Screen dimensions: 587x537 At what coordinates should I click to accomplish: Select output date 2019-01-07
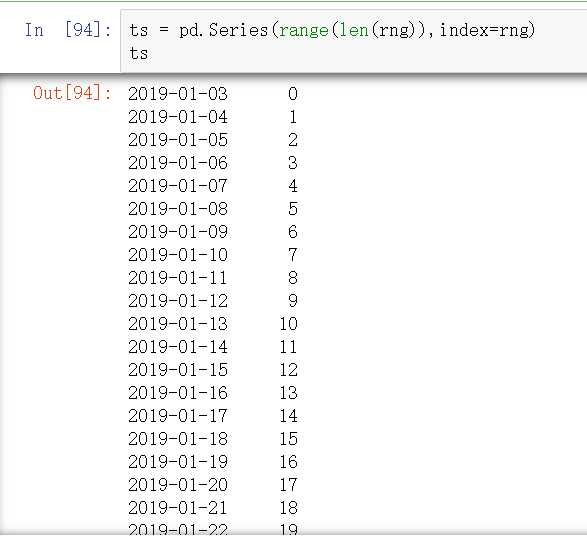[x=178, y=186]
